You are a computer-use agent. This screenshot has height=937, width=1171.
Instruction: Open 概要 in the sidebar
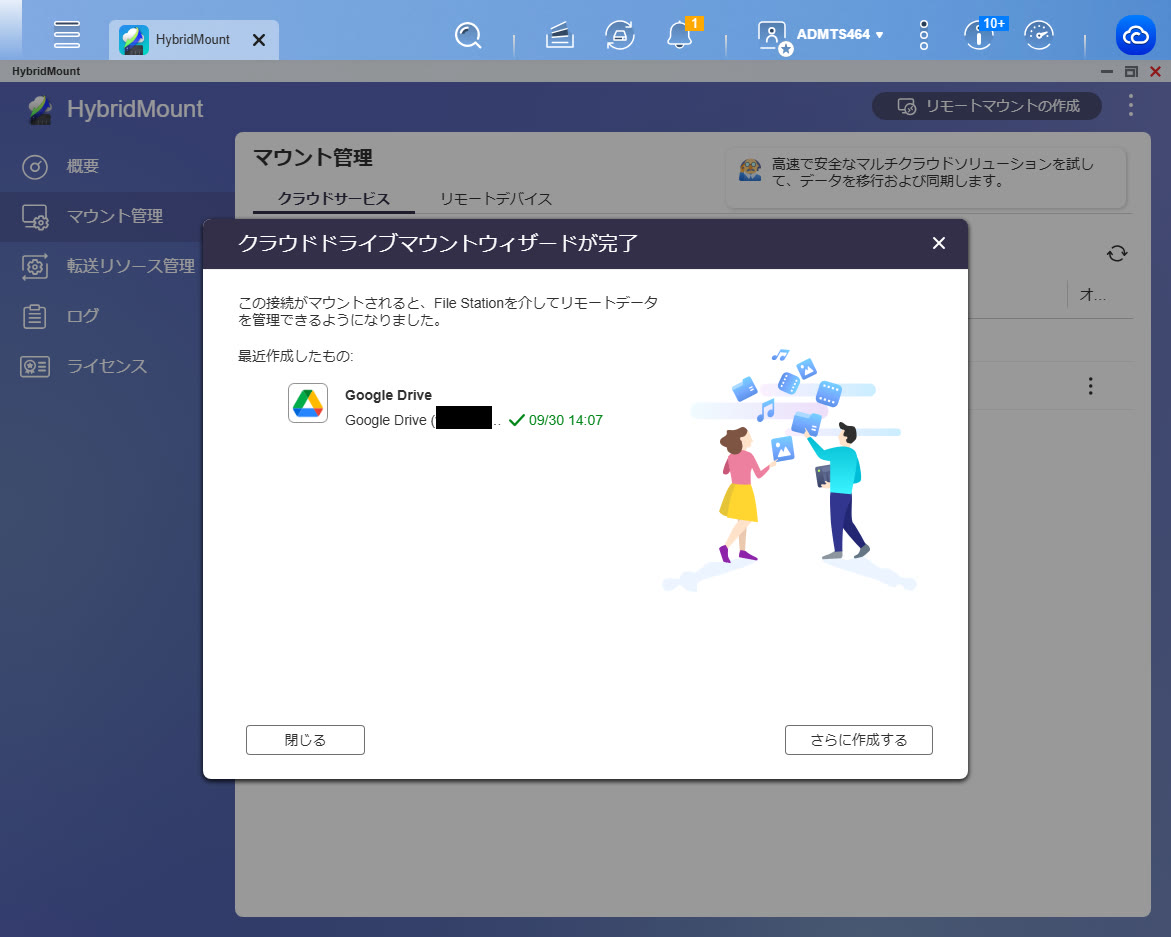82,166
